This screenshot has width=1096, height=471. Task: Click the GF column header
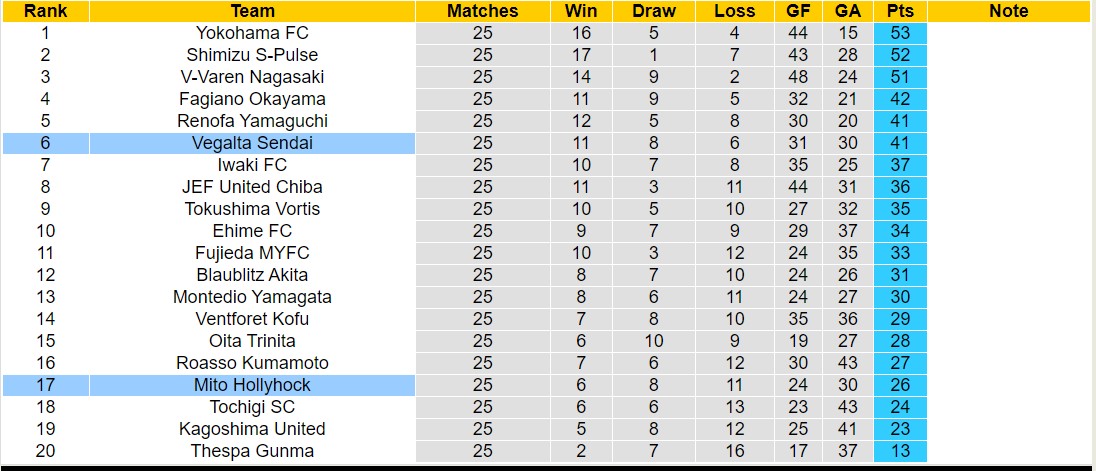coord(798,11)
